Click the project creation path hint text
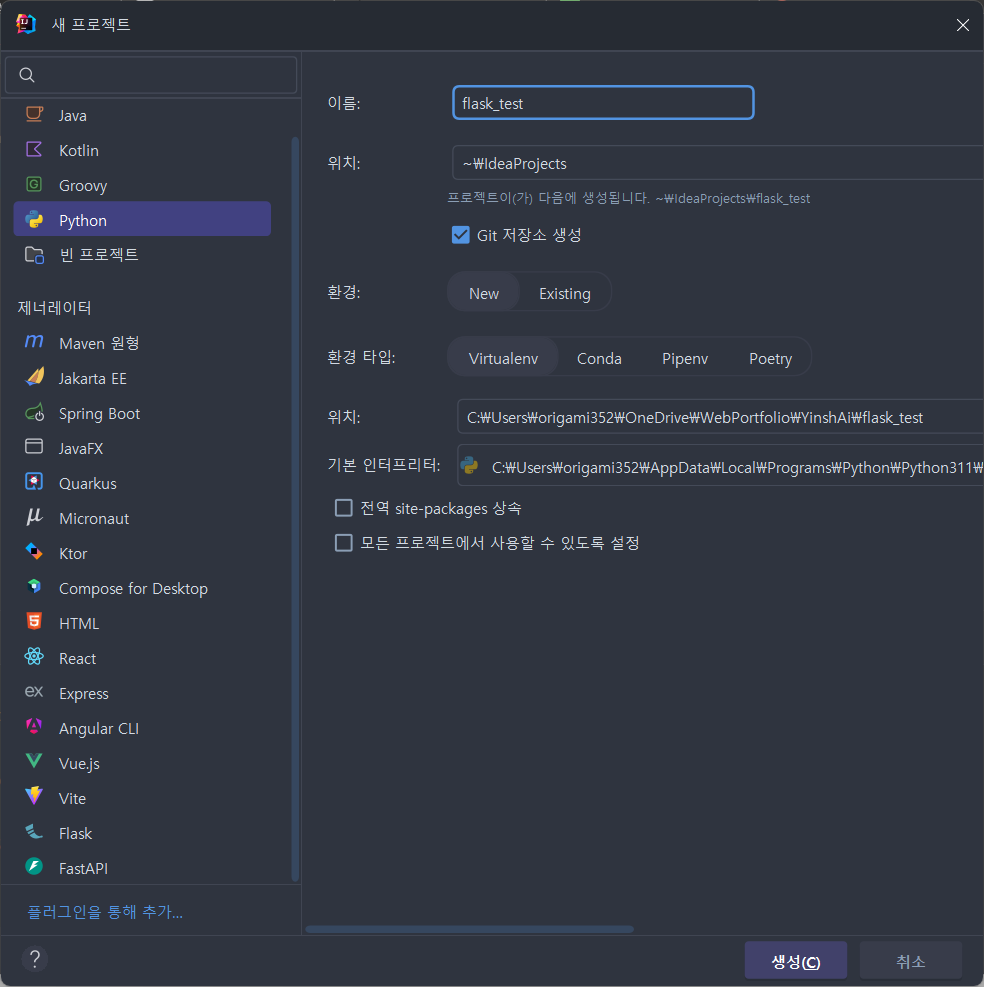984x987 pixels. click(628, 198)
